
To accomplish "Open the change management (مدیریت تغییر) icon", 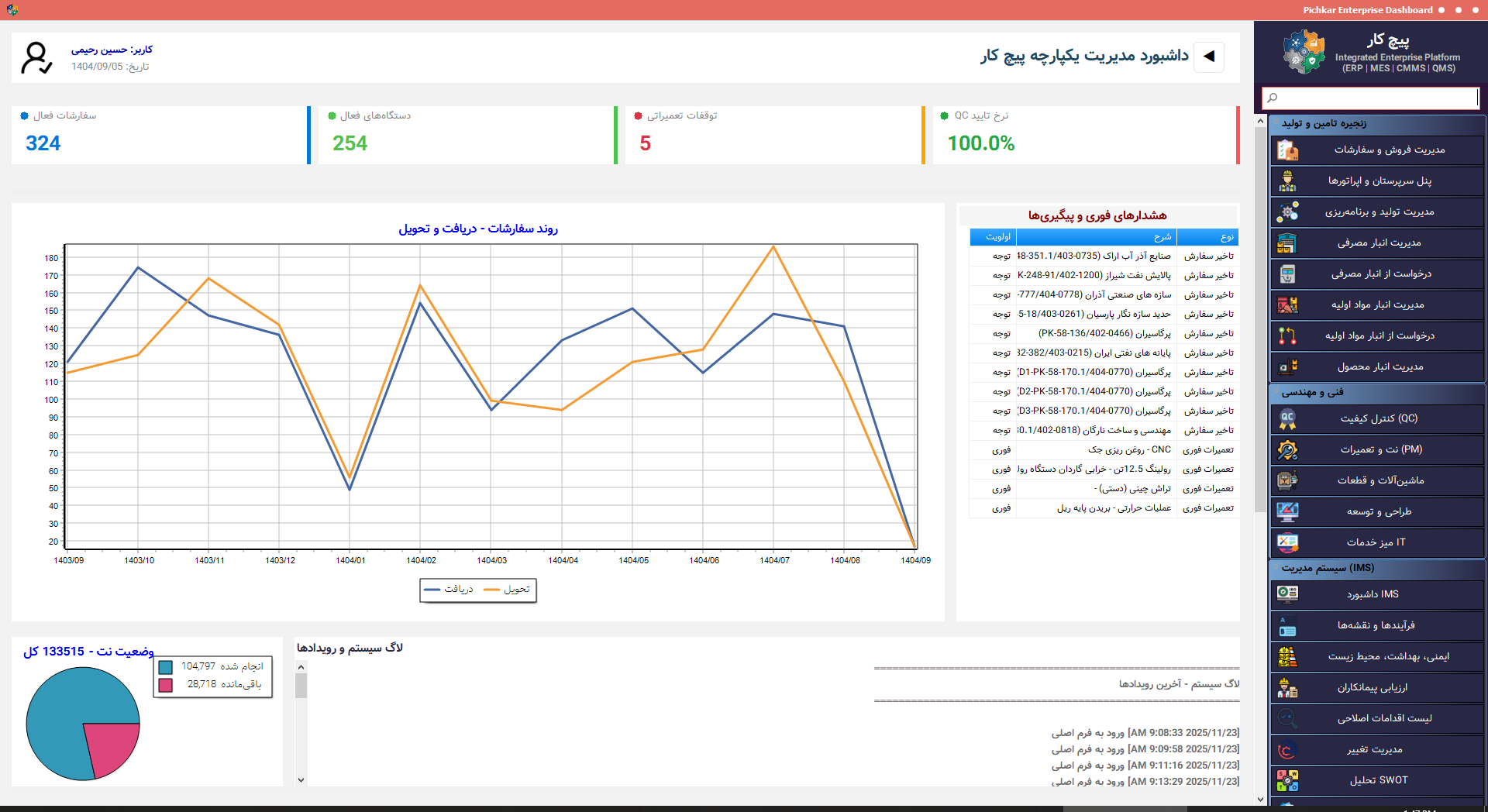I will (x=1287, y=749).
